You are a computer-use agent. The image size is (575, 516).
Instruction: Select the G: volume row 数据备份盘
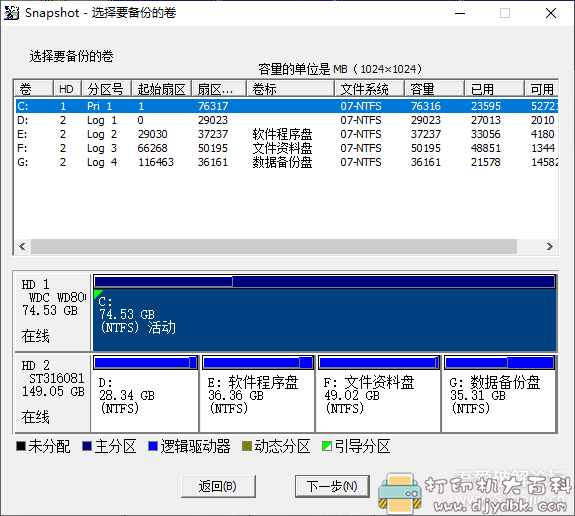(286, 162)
